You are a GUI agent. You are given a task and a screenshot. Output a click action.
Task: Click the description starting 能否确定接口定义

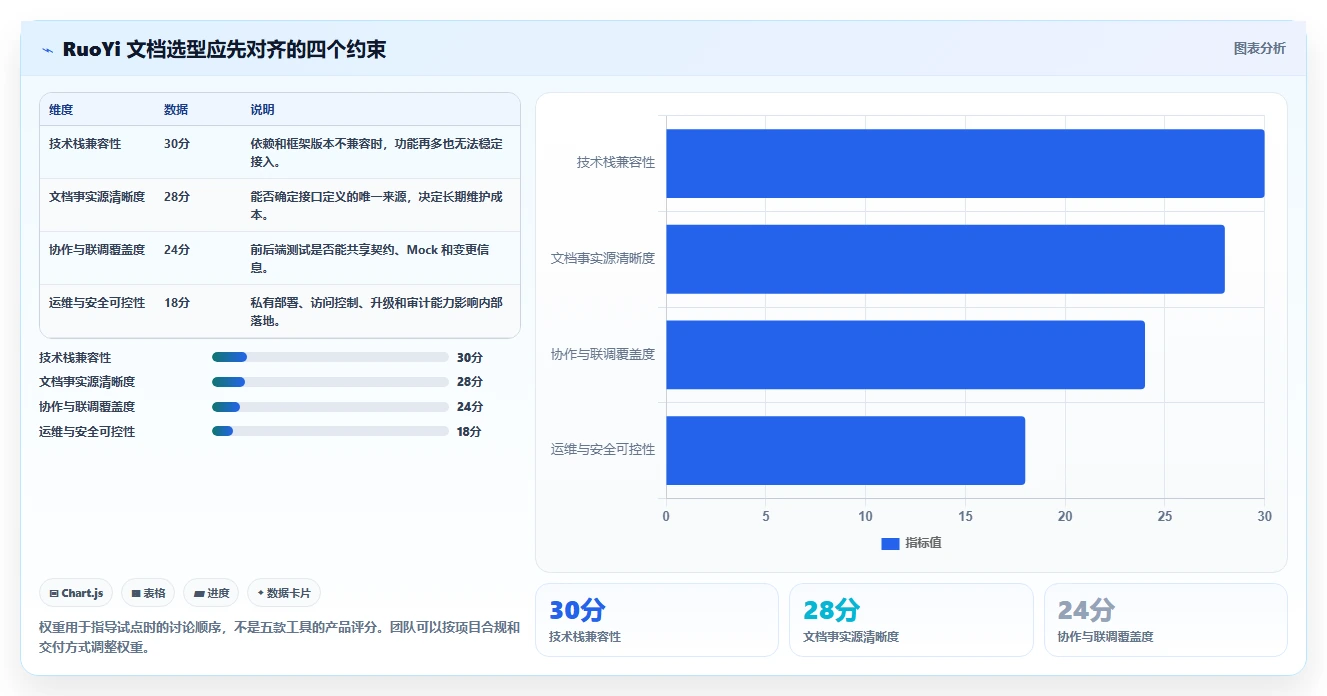(377, 205)
